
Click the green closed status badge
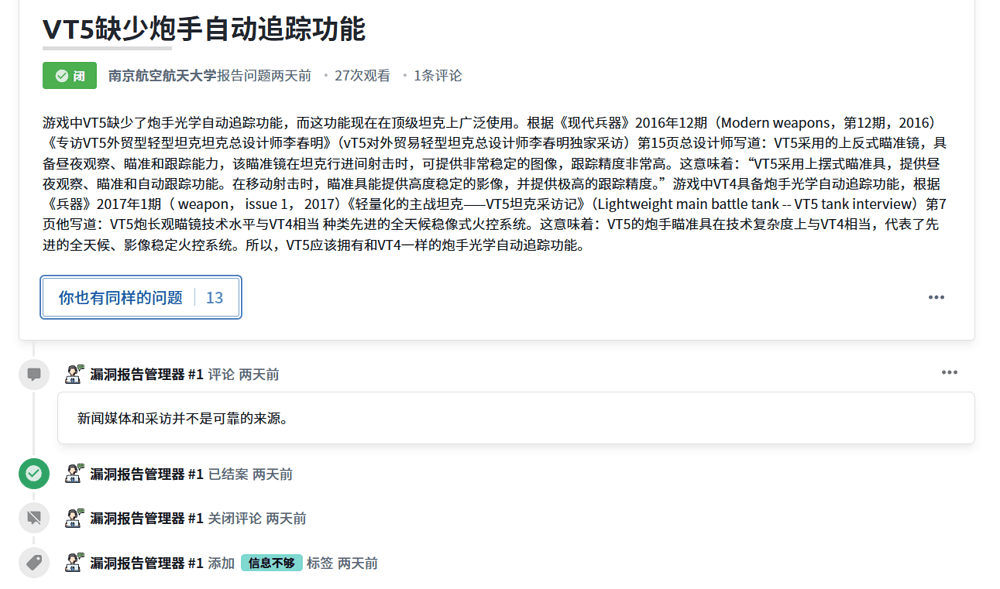point(69,75)
